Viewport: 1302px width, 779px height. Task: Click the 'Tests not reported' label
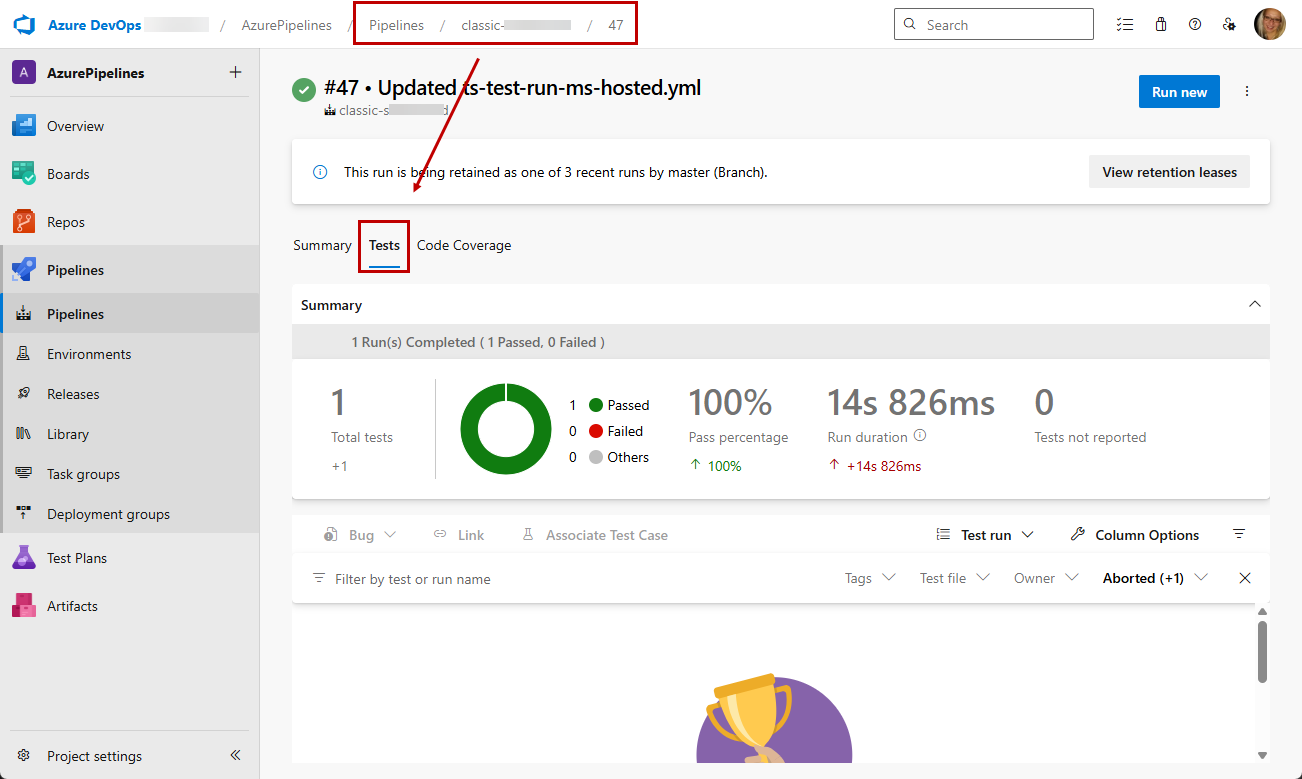(1090, 437)
